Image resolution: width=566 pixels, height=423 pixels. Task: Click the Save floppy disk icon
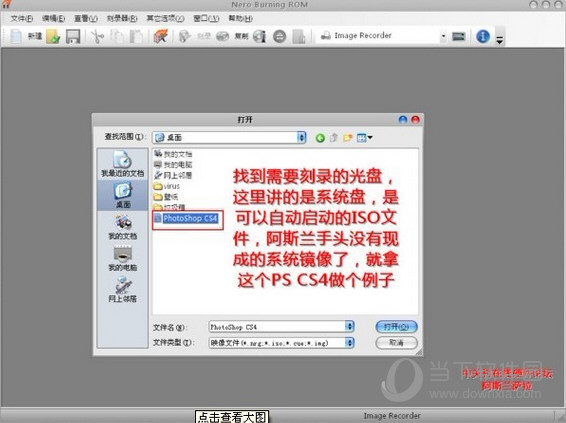point(73,36)
